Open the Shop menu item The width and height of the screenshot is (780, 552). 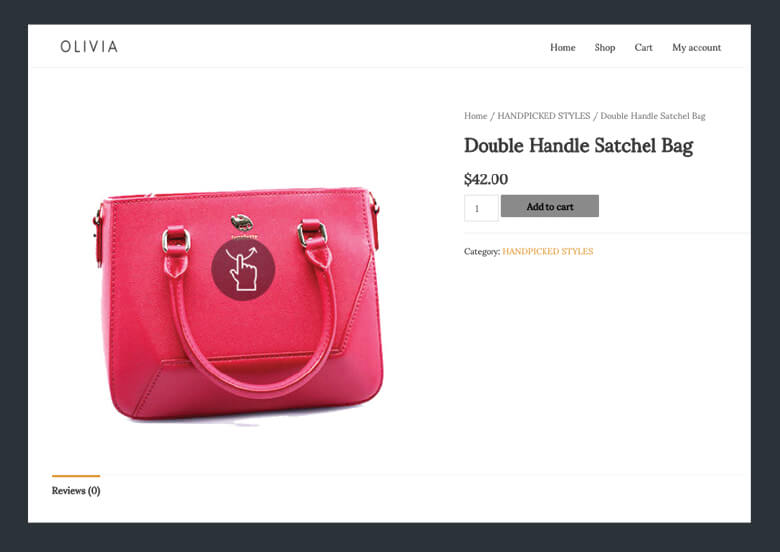coord(605,47)
